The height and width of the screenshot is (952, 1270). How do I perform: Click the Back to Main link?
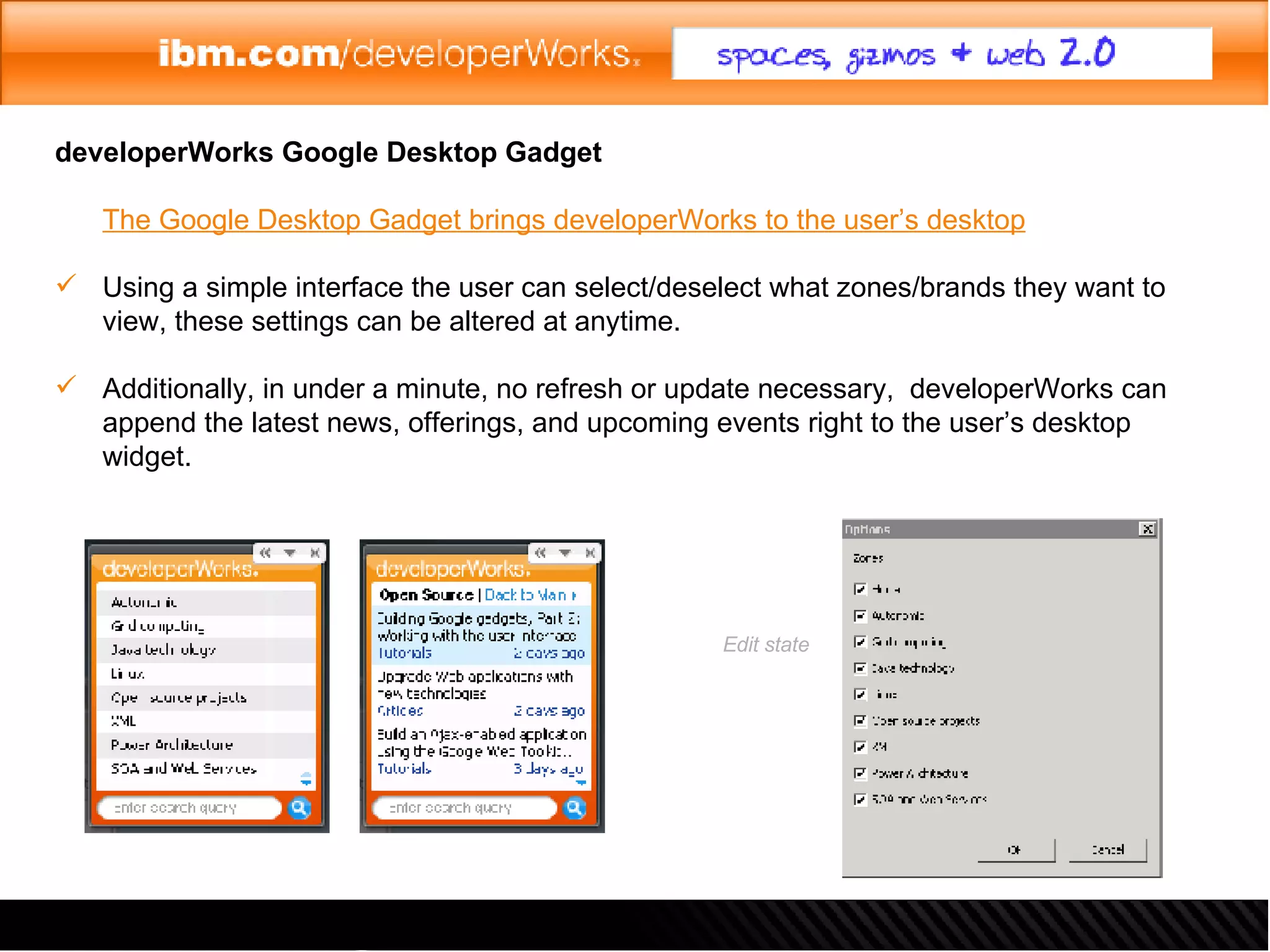click(x=530, y=595)
